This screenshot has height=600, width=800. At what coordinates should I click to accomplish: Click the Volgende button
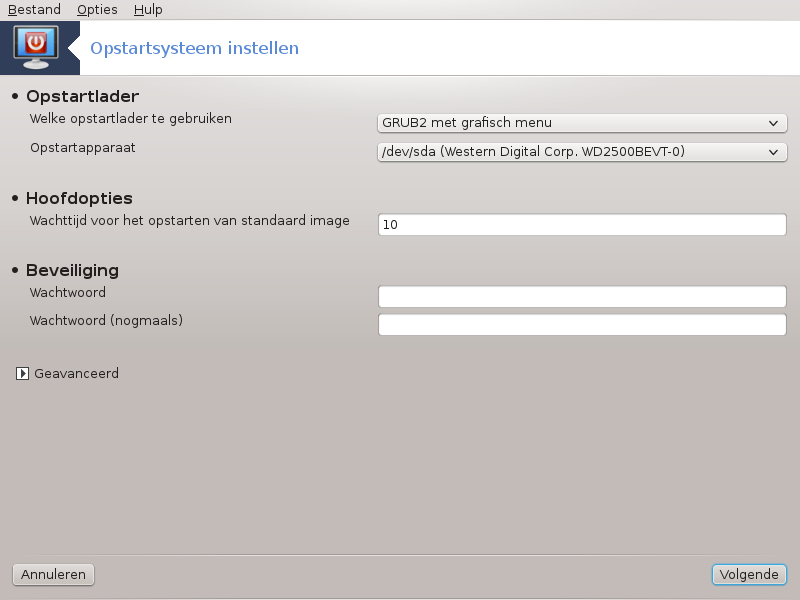click(x=749, y=574)
